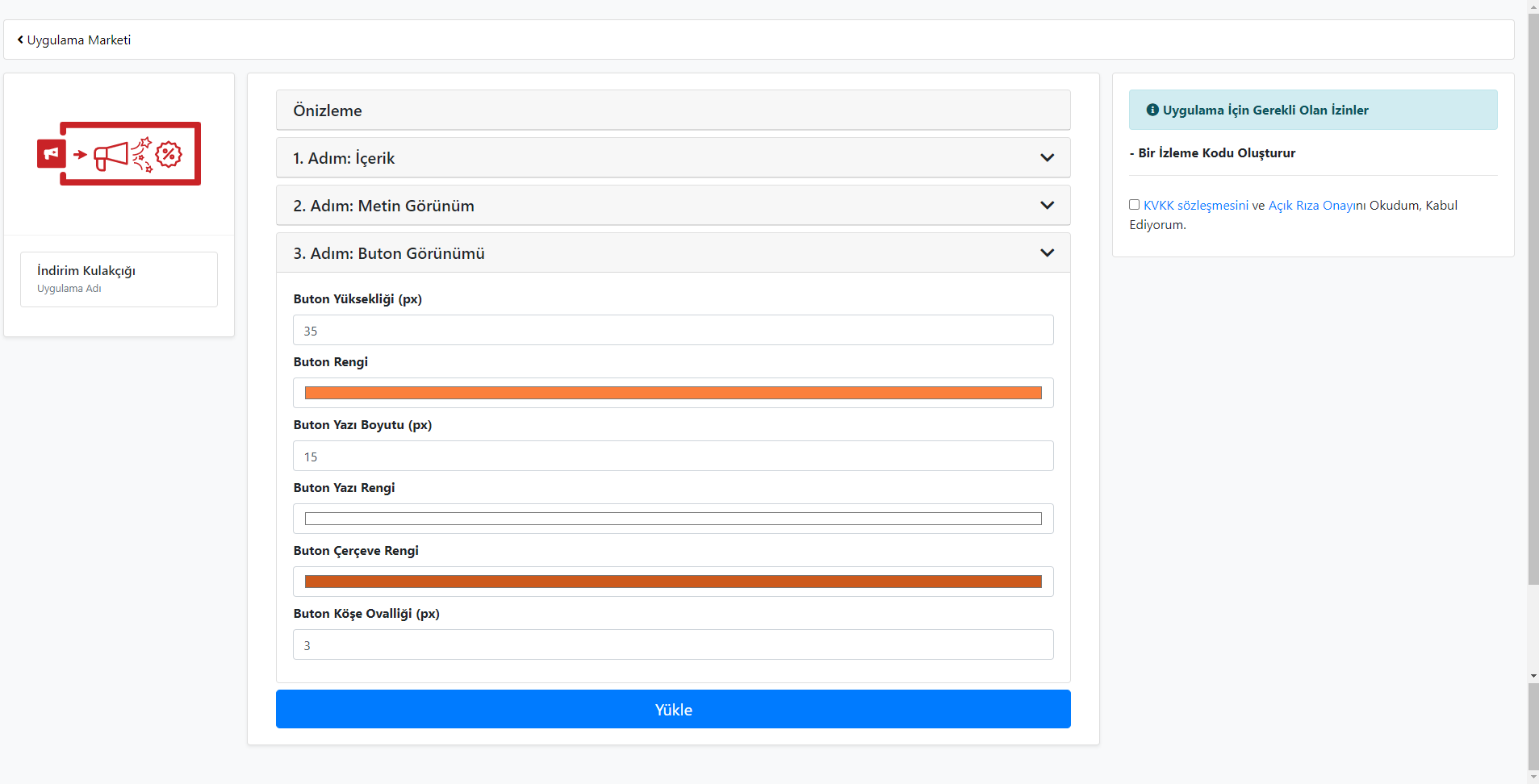Open the Buton Yazı Rengi white color picker
This screenshot has width=1539, height=784.
673,519
